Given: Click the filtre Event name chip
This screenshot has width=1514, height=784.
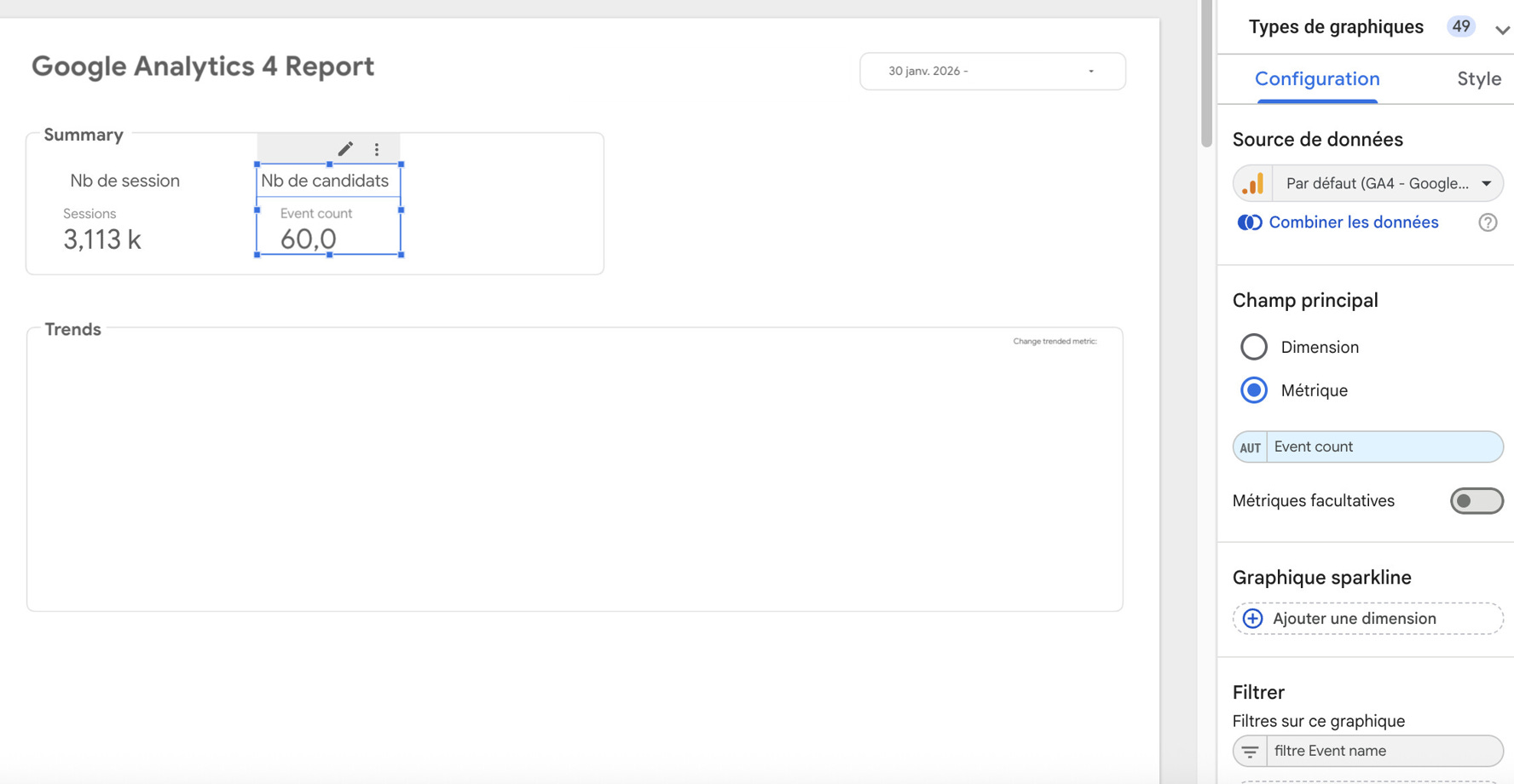Looking at the screenshot, I should click(x=1368, y=752).
